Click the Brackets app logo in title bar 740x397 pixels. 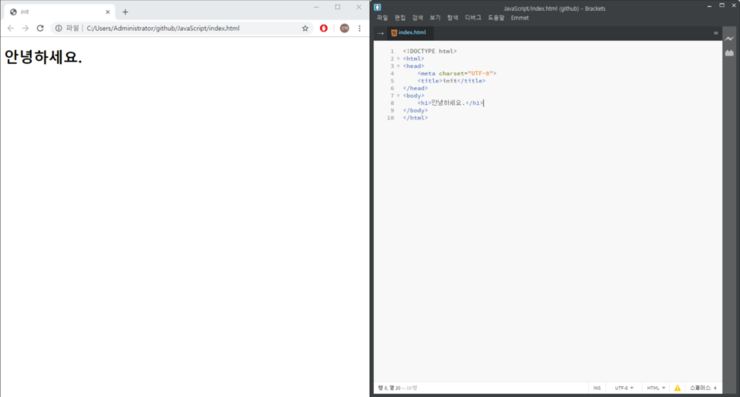[378, 7]
